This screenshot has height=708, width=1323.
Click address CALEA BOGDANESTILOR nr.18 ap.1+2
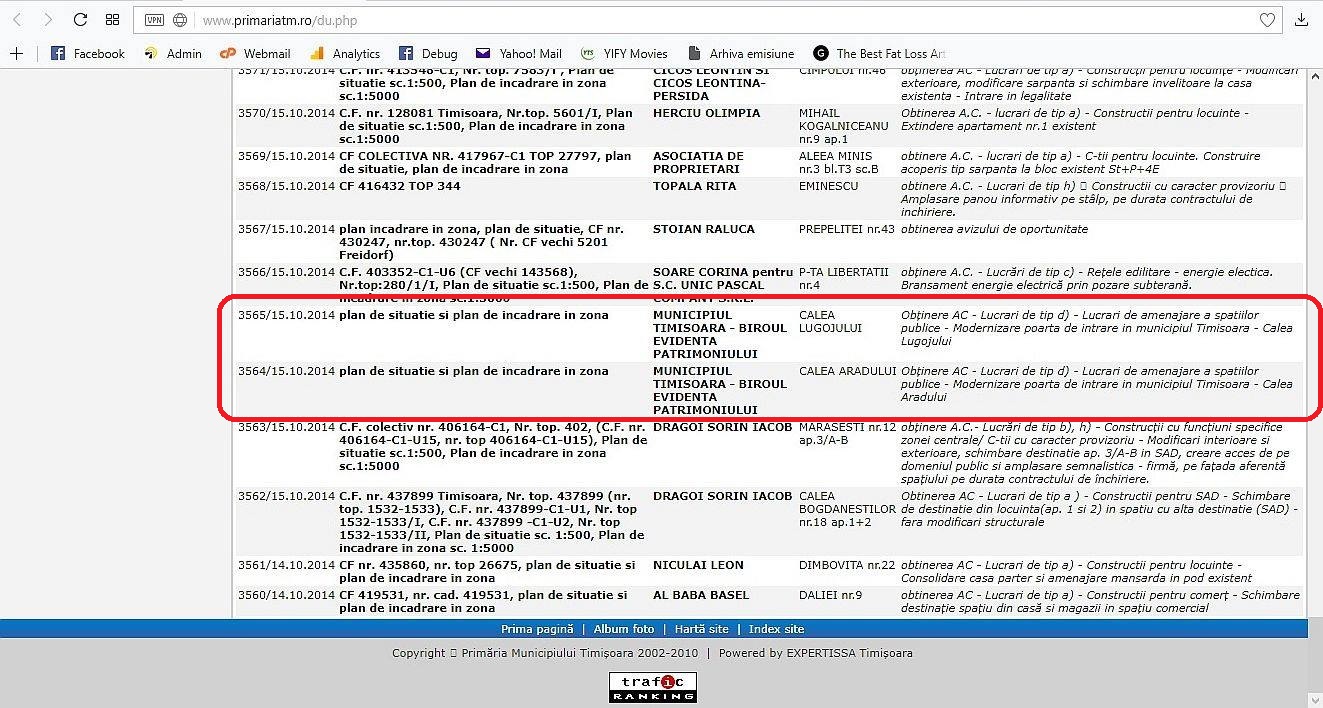pos(848,509)
